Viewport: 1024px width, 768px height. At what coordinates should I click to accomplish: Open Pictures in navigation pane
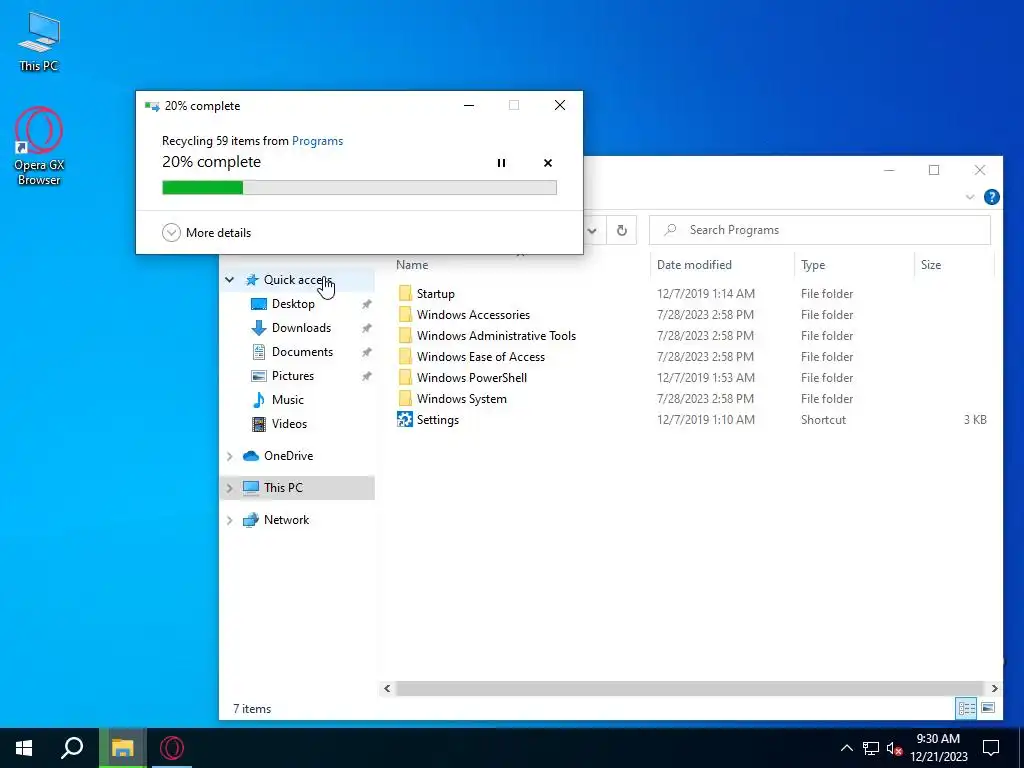click(x=293, y=376)
